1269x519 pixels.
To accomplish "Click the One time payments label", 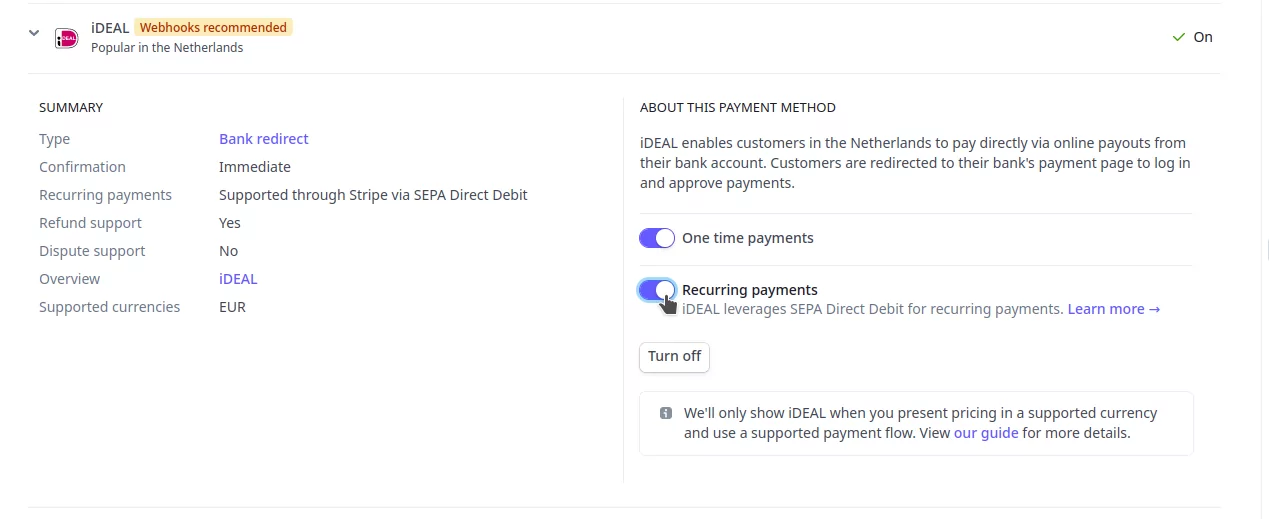I will click(x=748, y=238).
